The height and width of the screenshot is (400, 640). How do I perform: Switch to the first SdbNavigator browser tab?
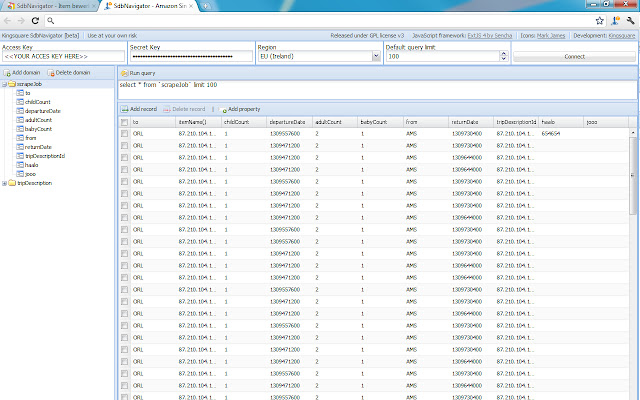pyautogui.click(x=50, y=5)
